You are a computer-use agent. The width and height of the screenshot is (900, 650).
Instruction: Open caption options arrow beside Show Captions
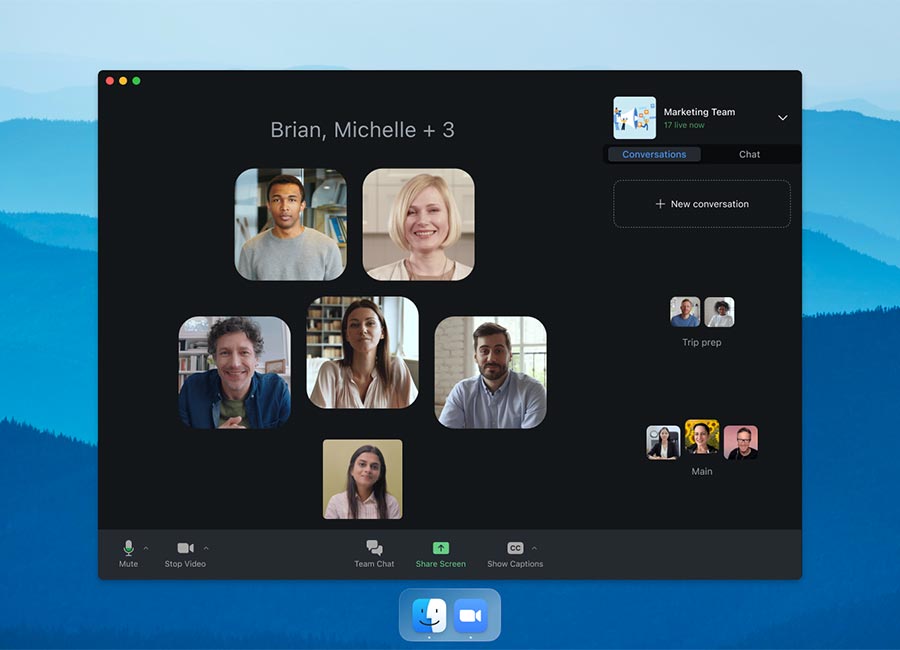coord(534,548)
